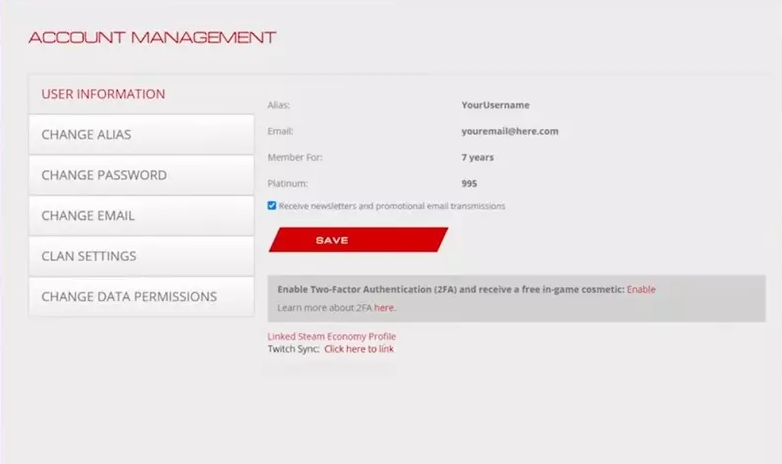Viewport: 782px width, 464px height.
Task: Open the User Information section
Action: 141,94
